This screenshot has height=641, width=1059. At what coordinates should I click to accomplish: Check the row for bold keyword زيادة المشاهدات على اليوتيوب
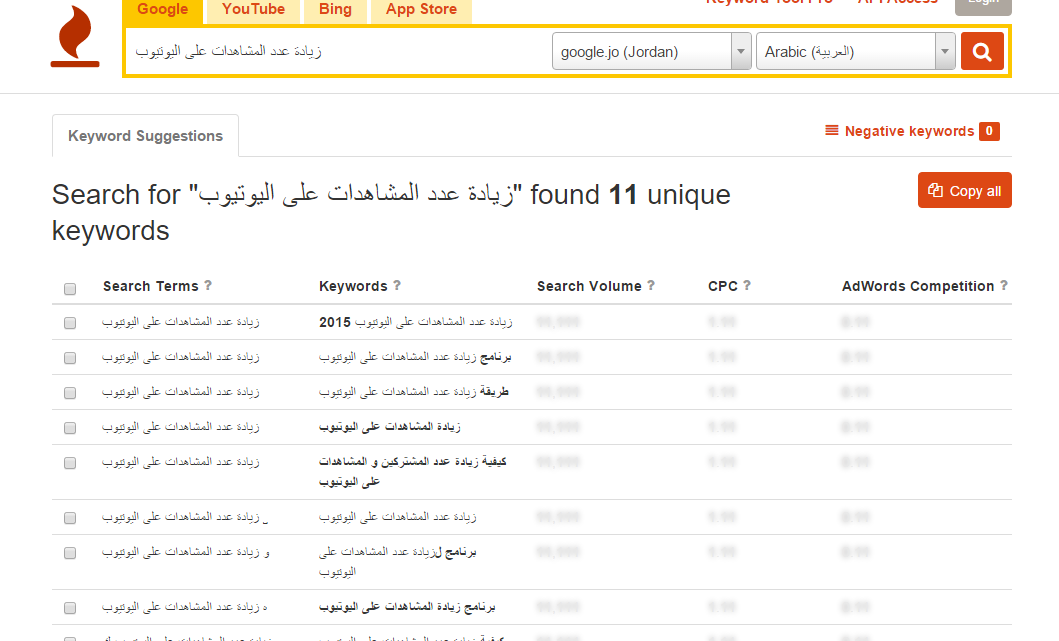[70, 428]
